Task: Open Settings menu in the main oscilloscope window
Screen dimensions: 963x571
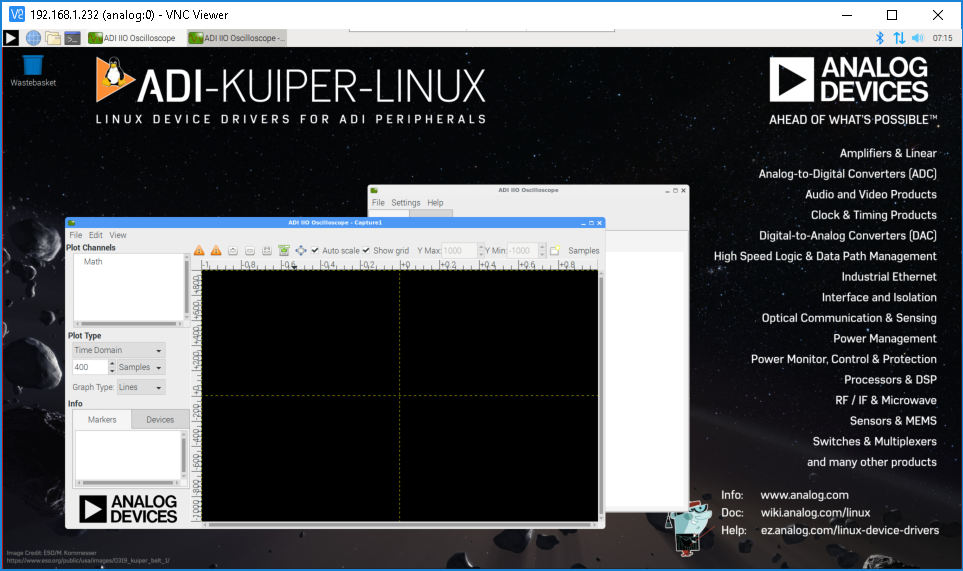Action: 406,203
